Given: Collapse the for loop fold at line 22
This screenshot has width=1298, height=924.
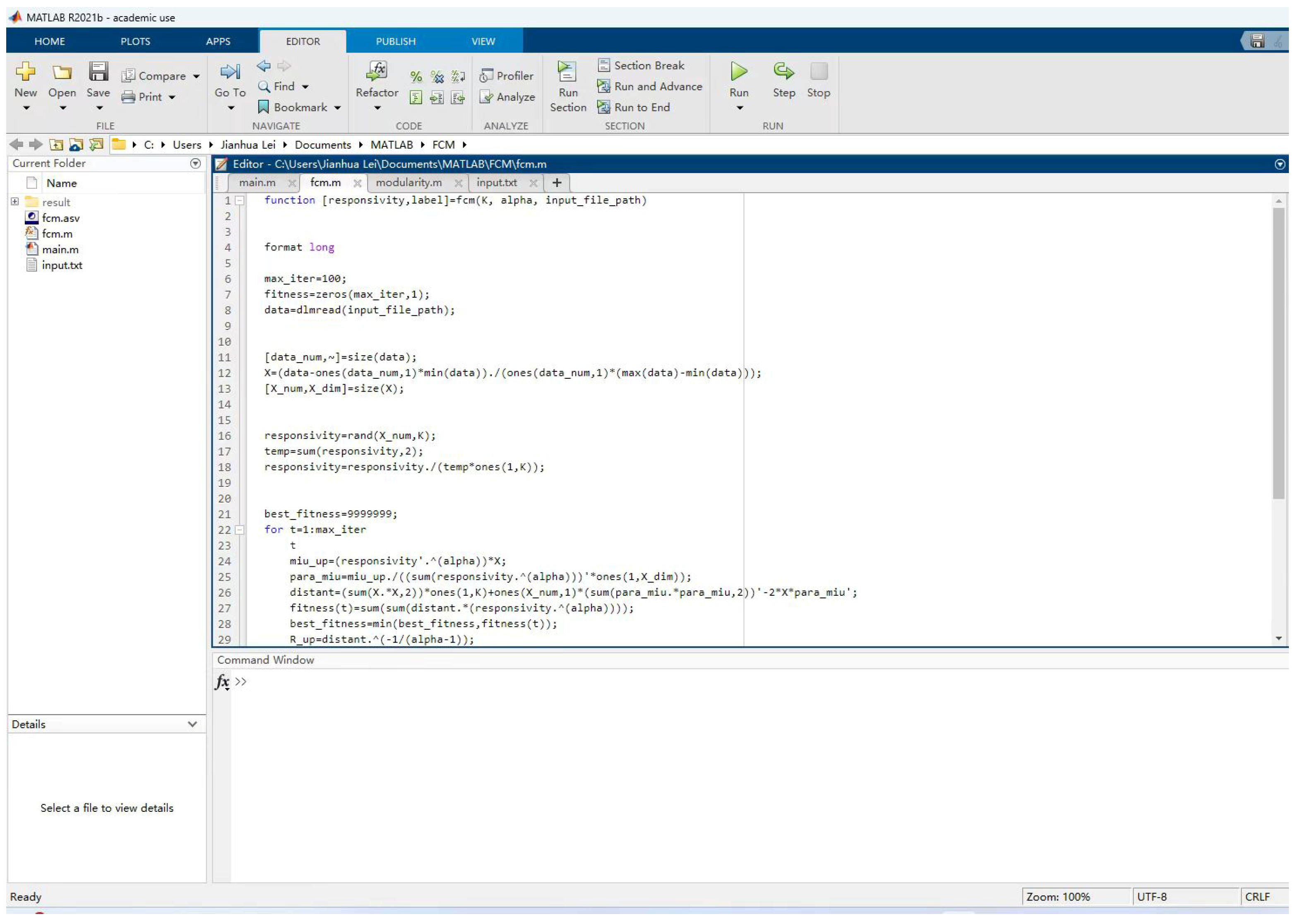Looking at the screenshot, I should pos(240,530).
